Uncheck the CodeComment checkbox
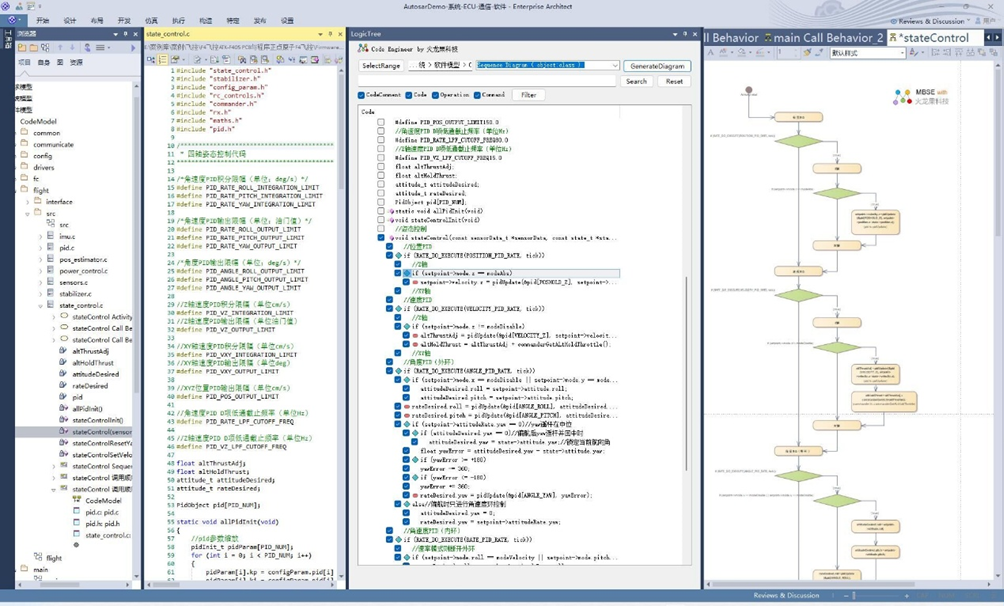 tap(362, 95)
